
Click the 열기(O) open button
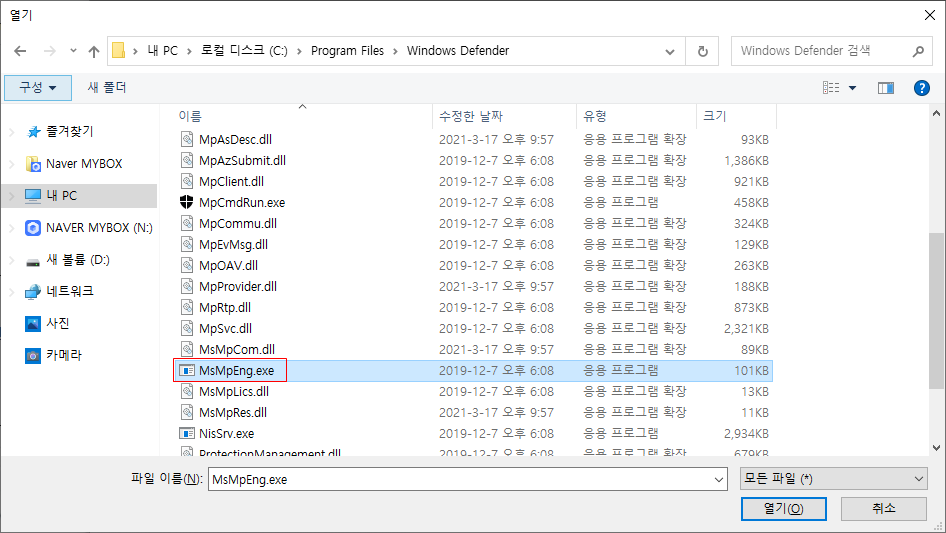click(x=784, y=508)
